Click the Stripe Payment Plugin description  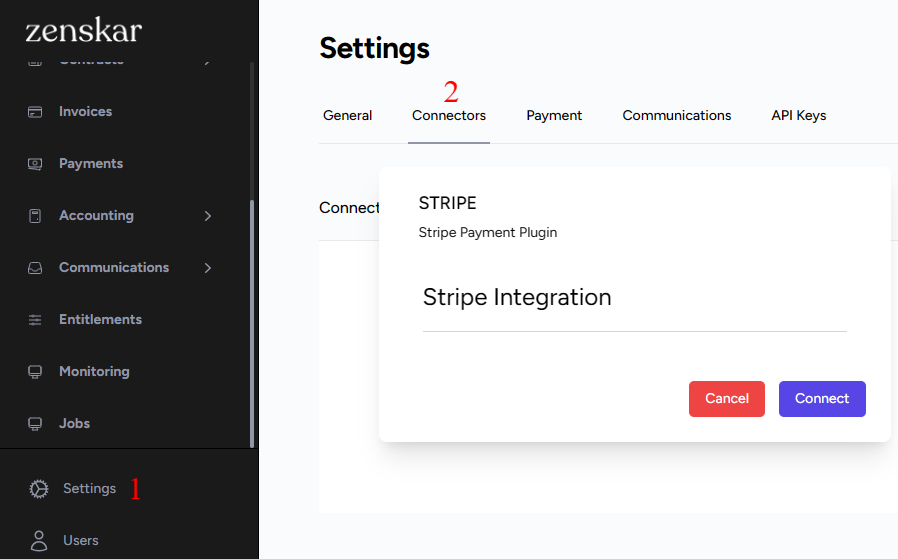[487, 233]
